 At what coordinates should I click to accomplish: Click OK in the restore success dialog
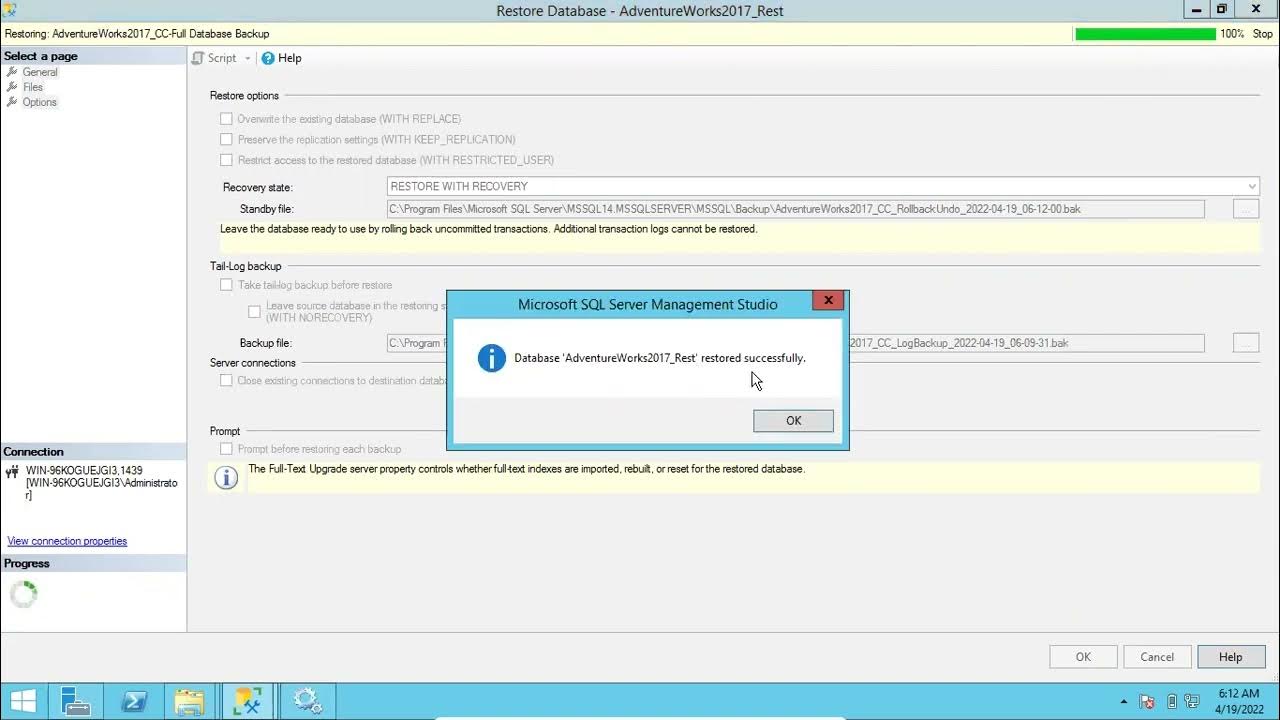793,421
